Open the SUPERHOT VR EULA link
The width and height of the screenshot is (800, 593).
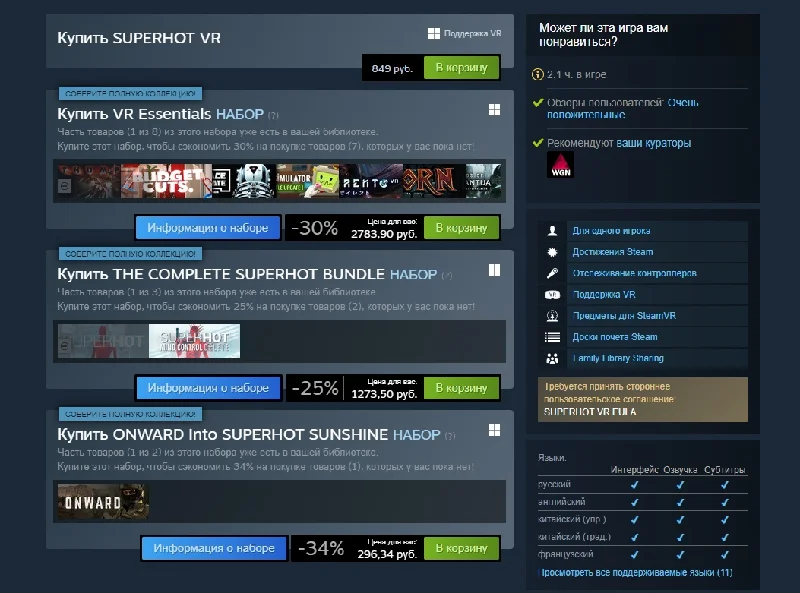(x=590, y=411)
